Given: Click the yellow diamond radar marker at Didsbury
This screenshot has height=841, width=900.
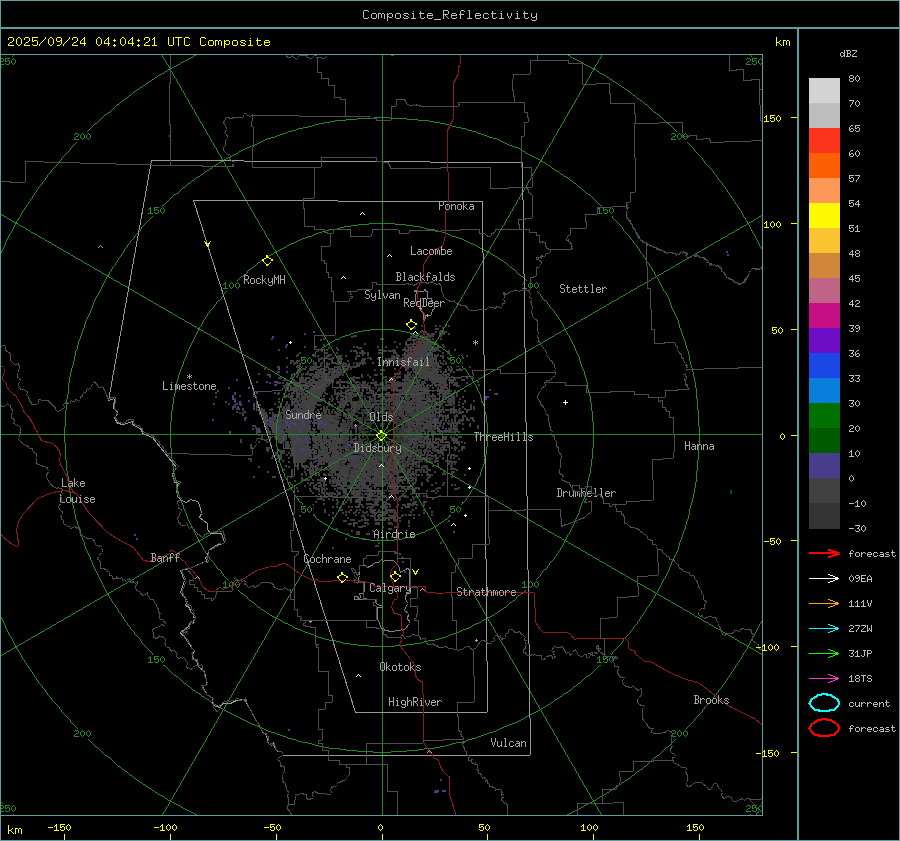Looking at the screenshot, I should pos(381,435).
